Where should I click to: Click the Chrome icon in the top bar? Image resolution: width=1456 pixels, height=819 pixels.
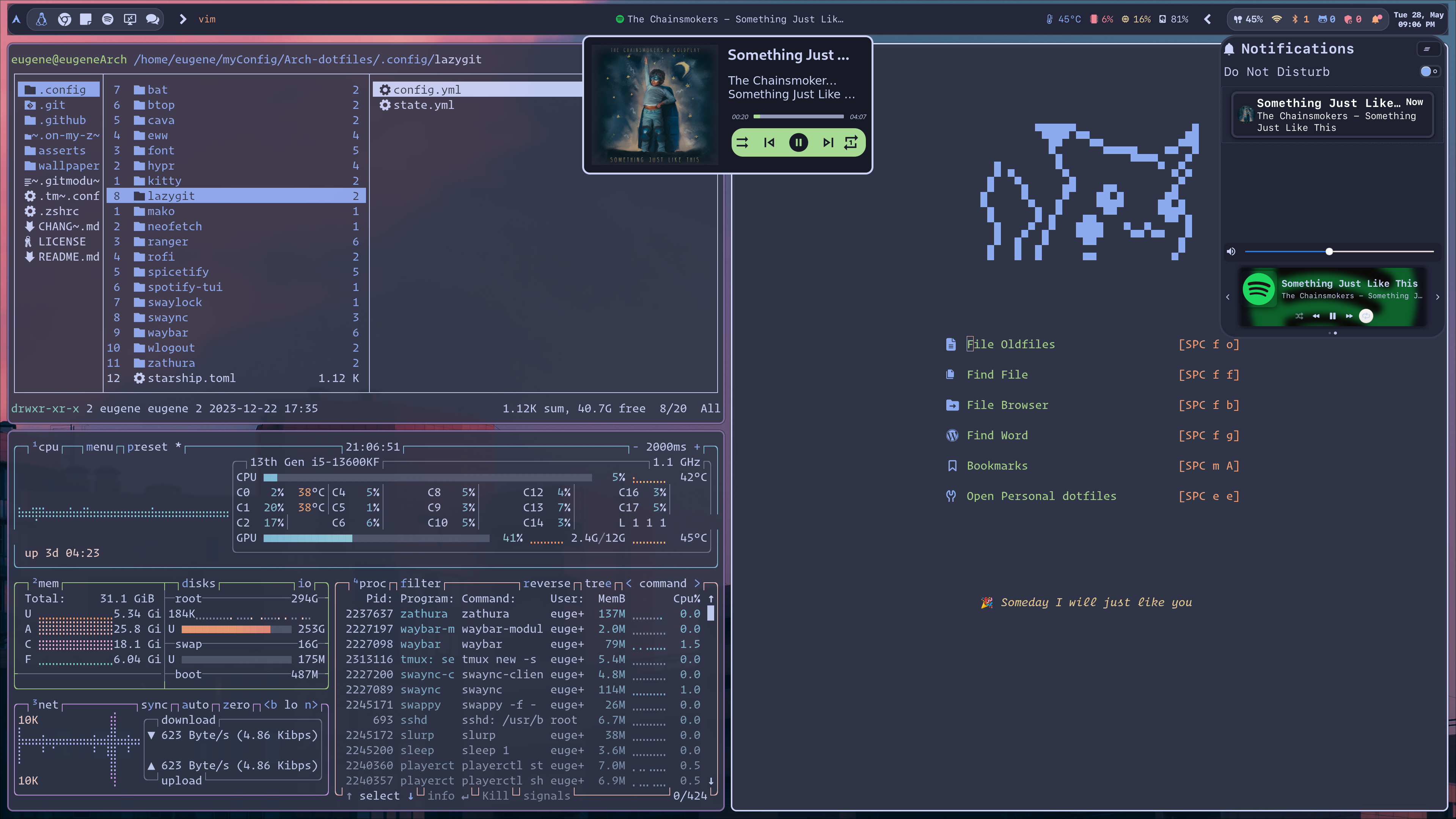point(64,19)
